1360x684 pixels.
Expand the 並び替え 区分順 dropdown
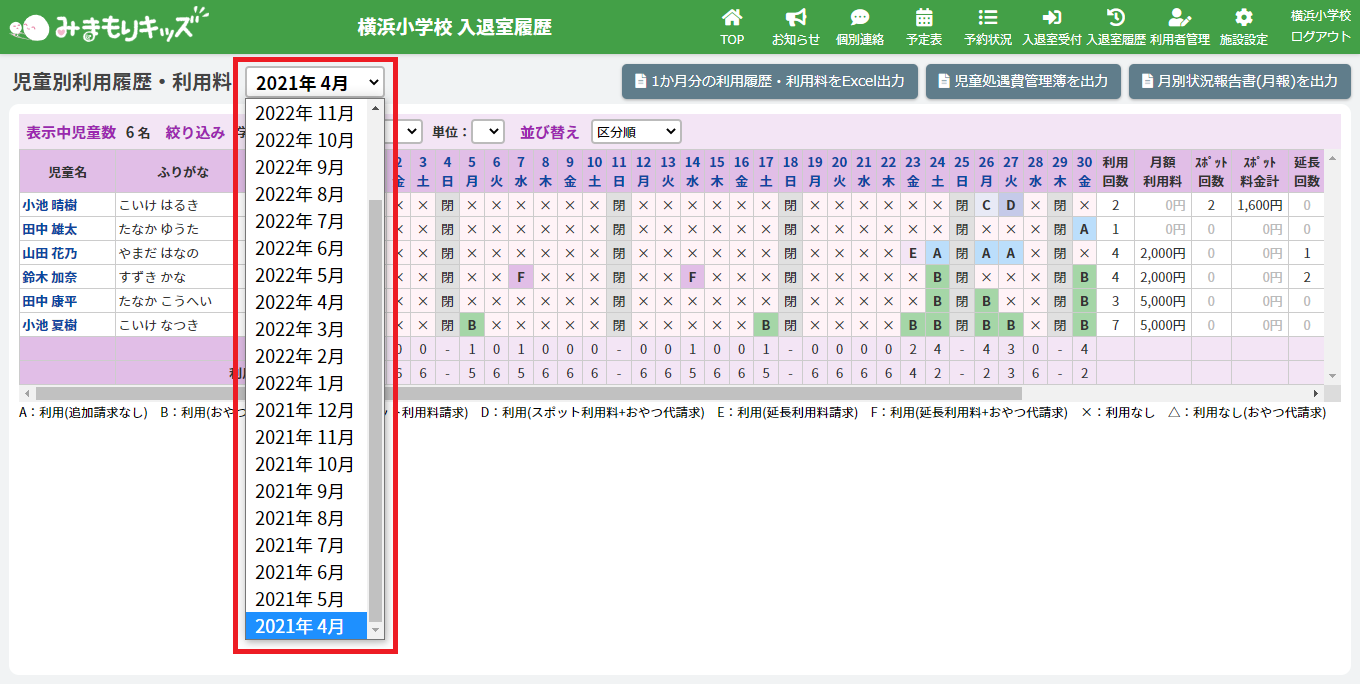(x=635, y=131)
